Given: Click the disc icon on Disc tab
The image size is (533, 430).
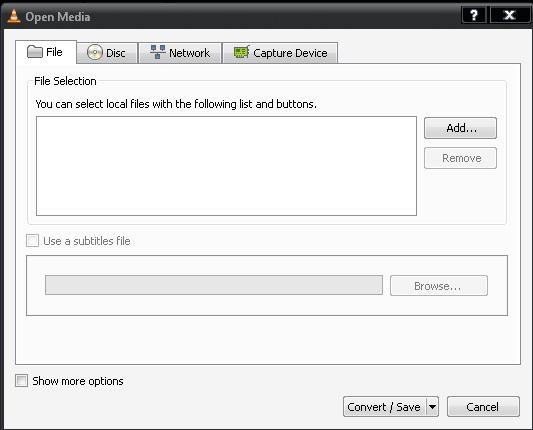Looking at the screenshot, I should point(94,53).
